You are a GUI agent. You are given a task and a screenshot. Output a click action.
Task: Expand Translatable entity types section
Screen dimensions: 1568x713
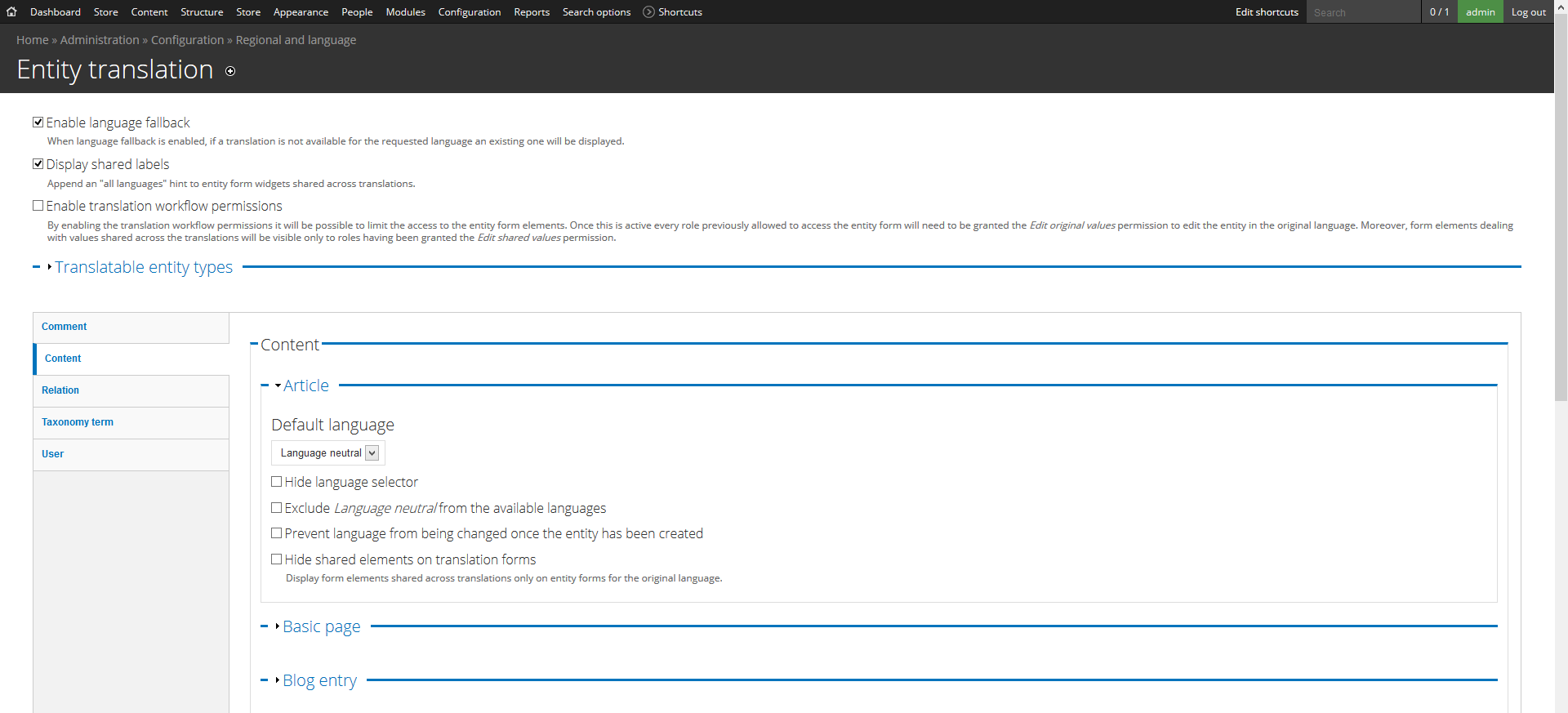[x=143, y=267]
